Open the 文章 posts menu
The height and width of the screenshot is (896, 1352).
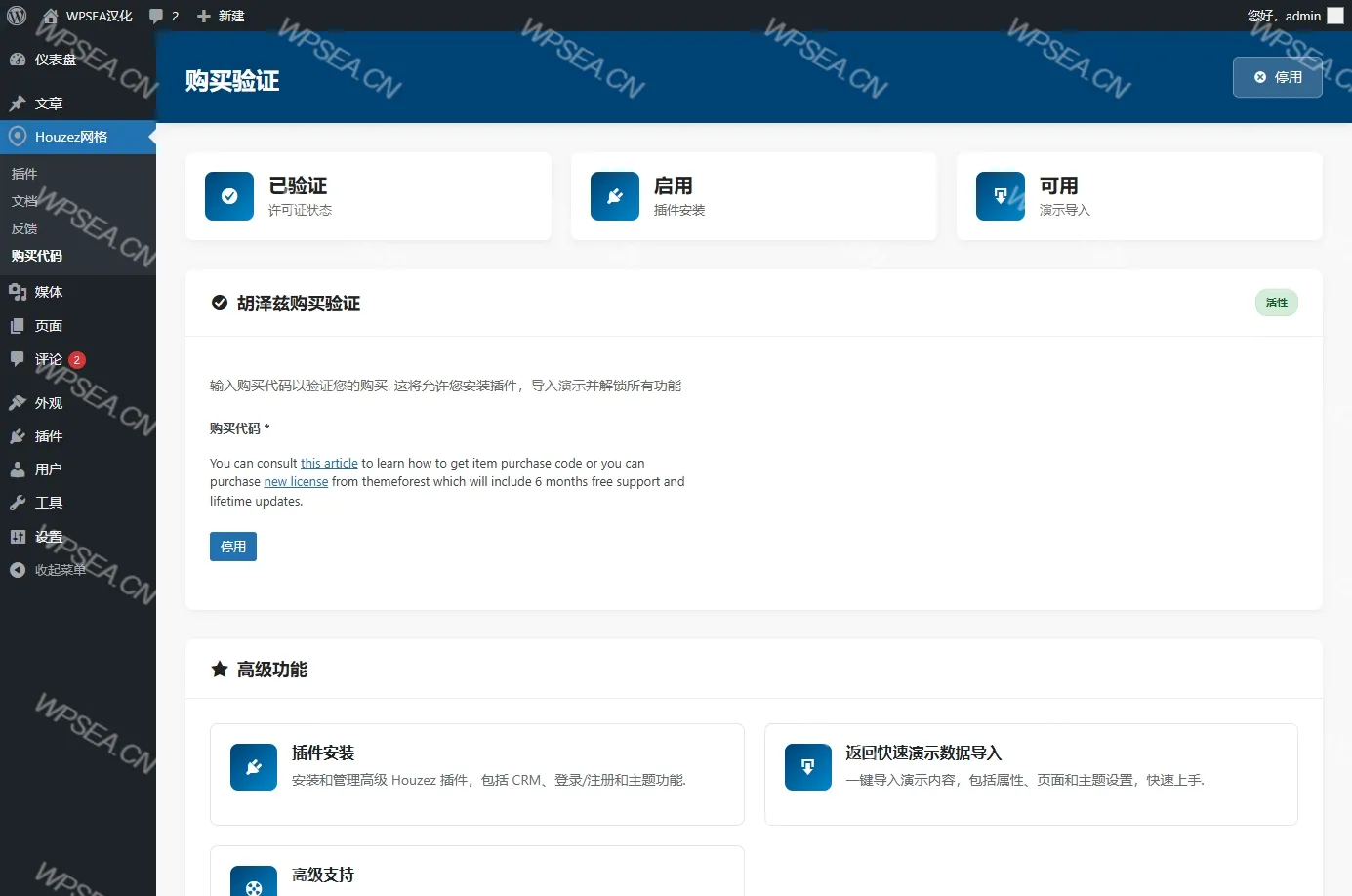(x=78, y=103)
